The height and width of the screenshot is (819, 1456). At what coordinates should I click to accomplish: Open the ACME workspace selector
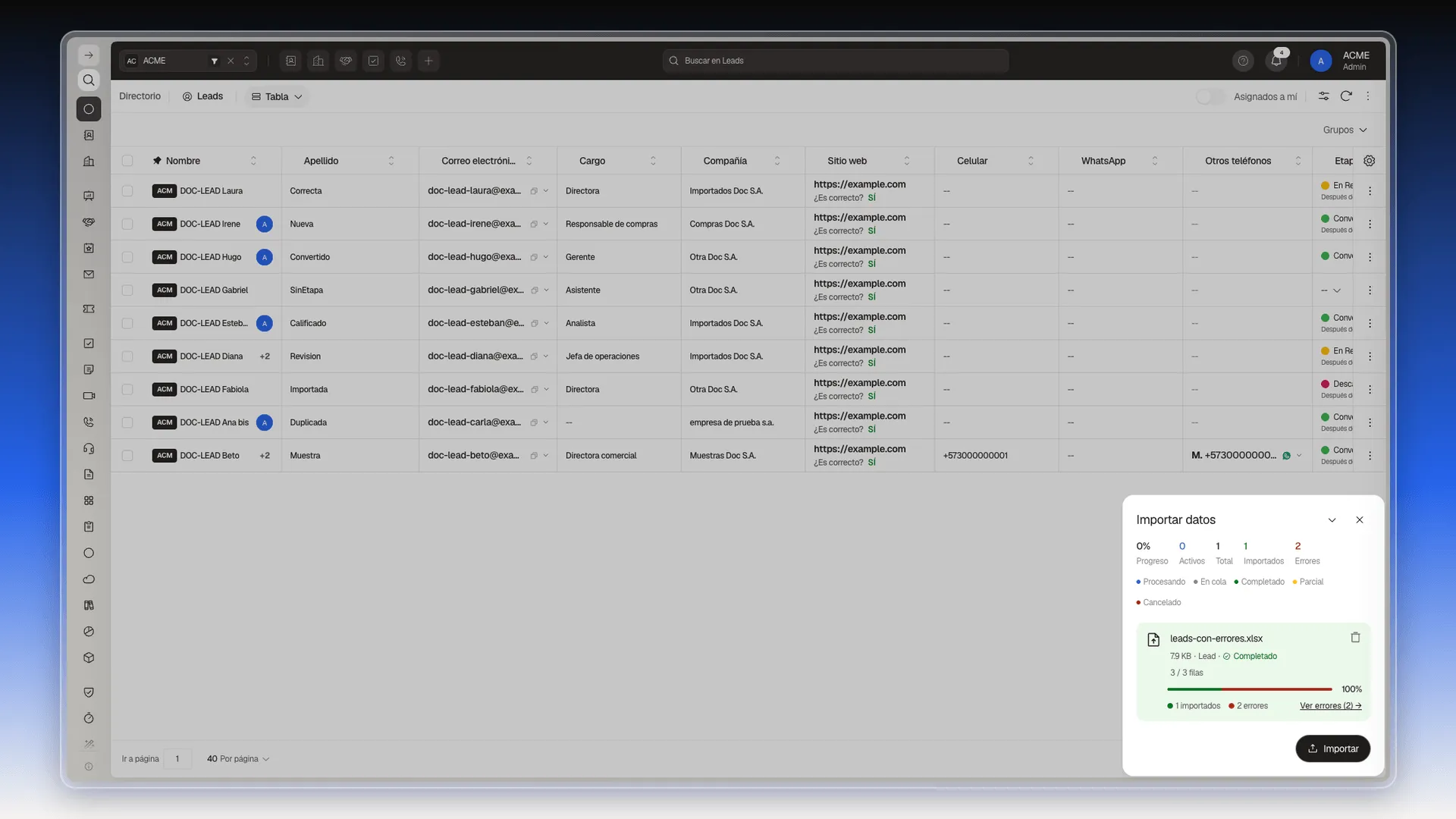click(188, 61)
